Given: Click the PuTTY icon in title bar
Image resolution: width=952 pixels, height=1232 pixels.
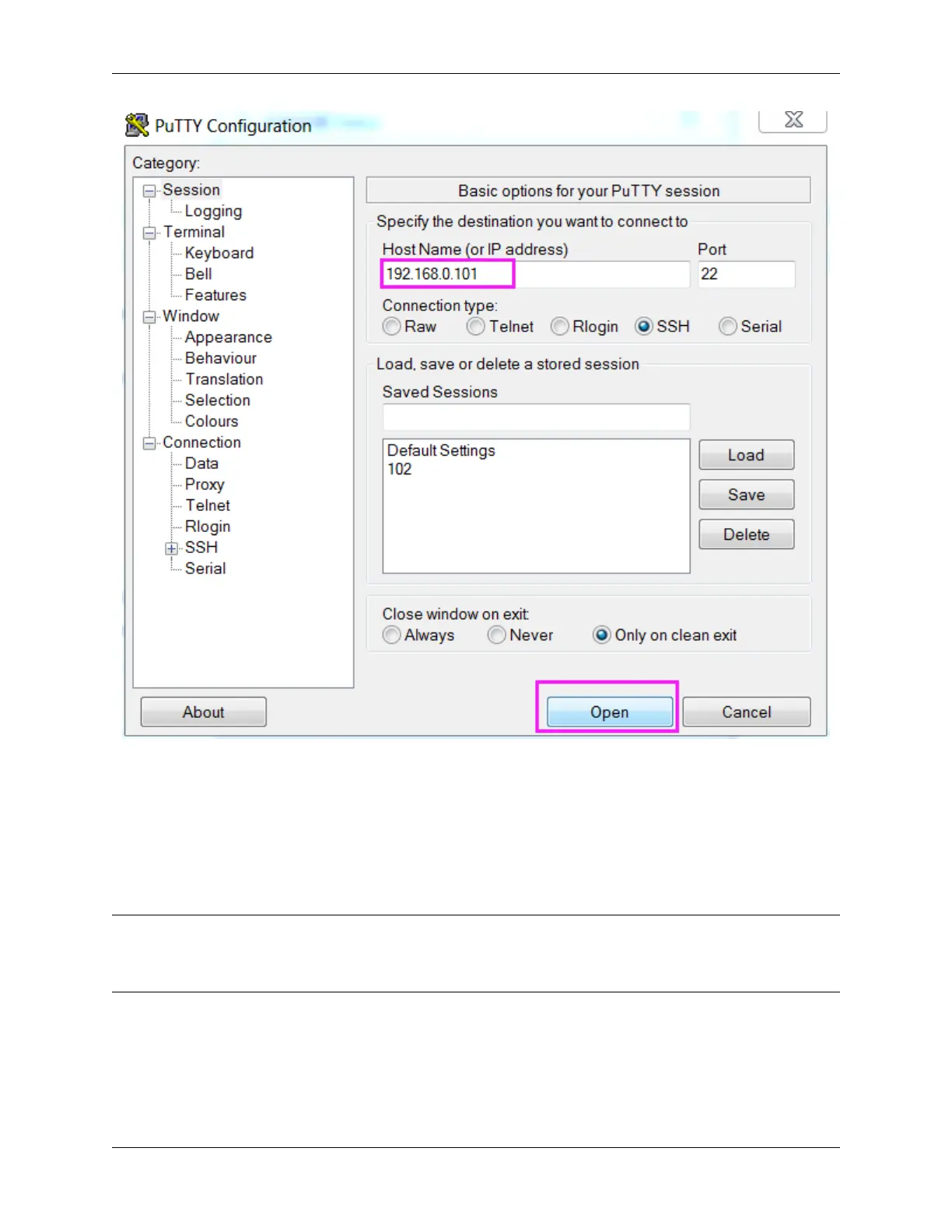Looking at the screenshot, I should click(137, 124).
